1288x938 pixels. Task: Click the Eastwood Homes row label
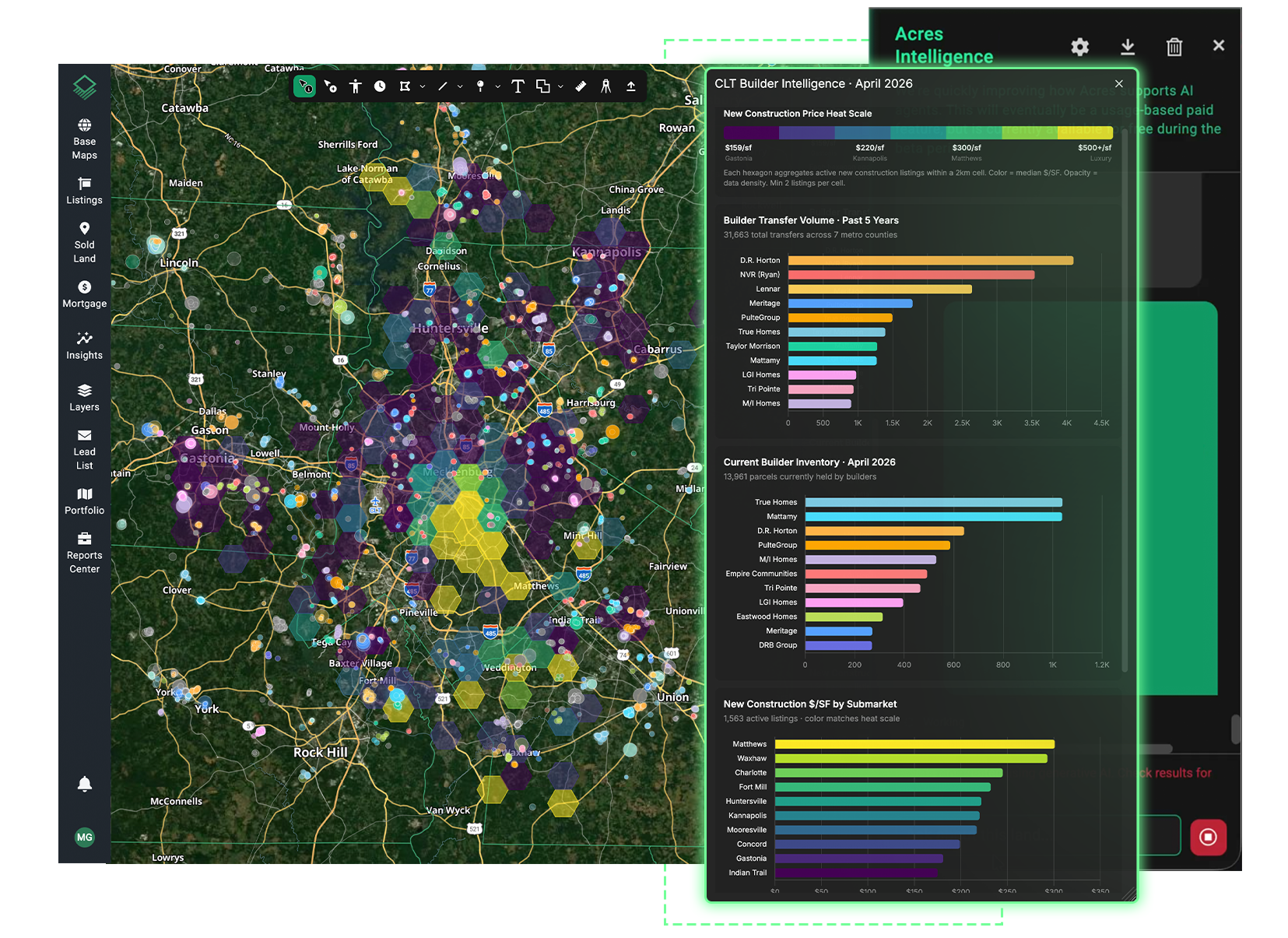767,617
